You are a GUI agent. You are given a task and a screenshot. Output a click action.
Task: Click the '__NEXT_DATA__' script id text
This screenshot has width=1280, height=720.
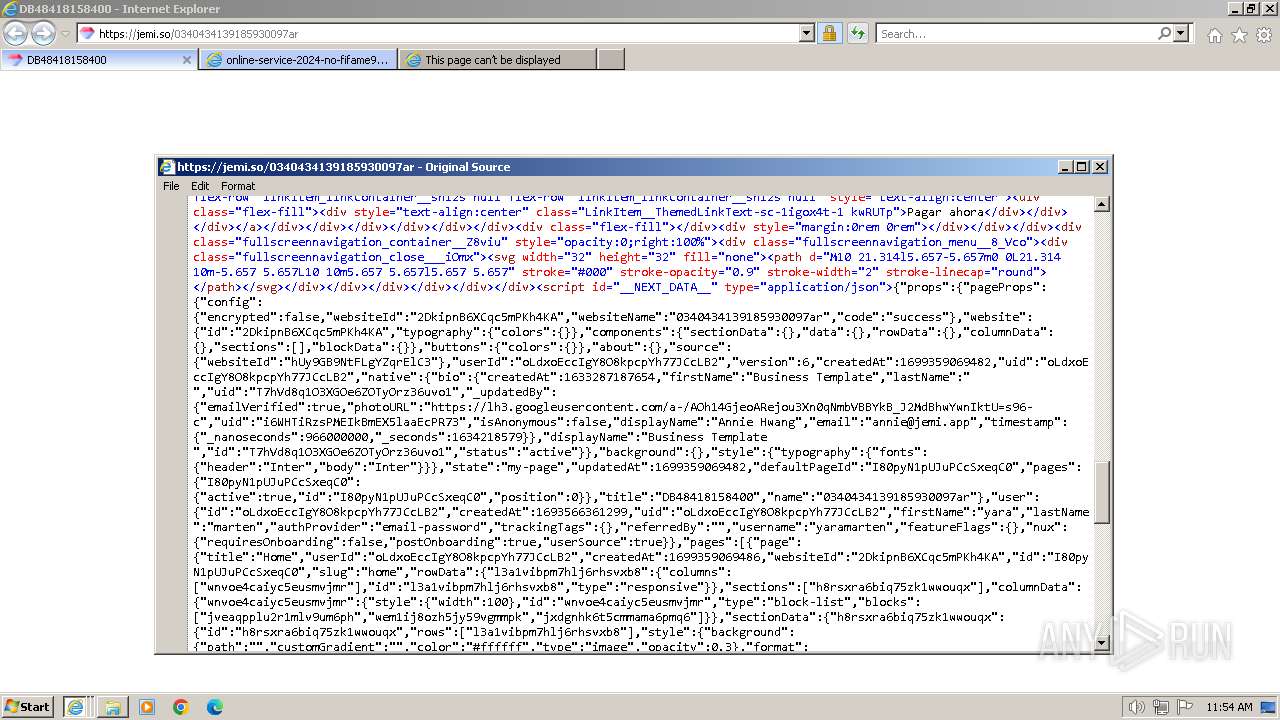(x=666, y=287)
